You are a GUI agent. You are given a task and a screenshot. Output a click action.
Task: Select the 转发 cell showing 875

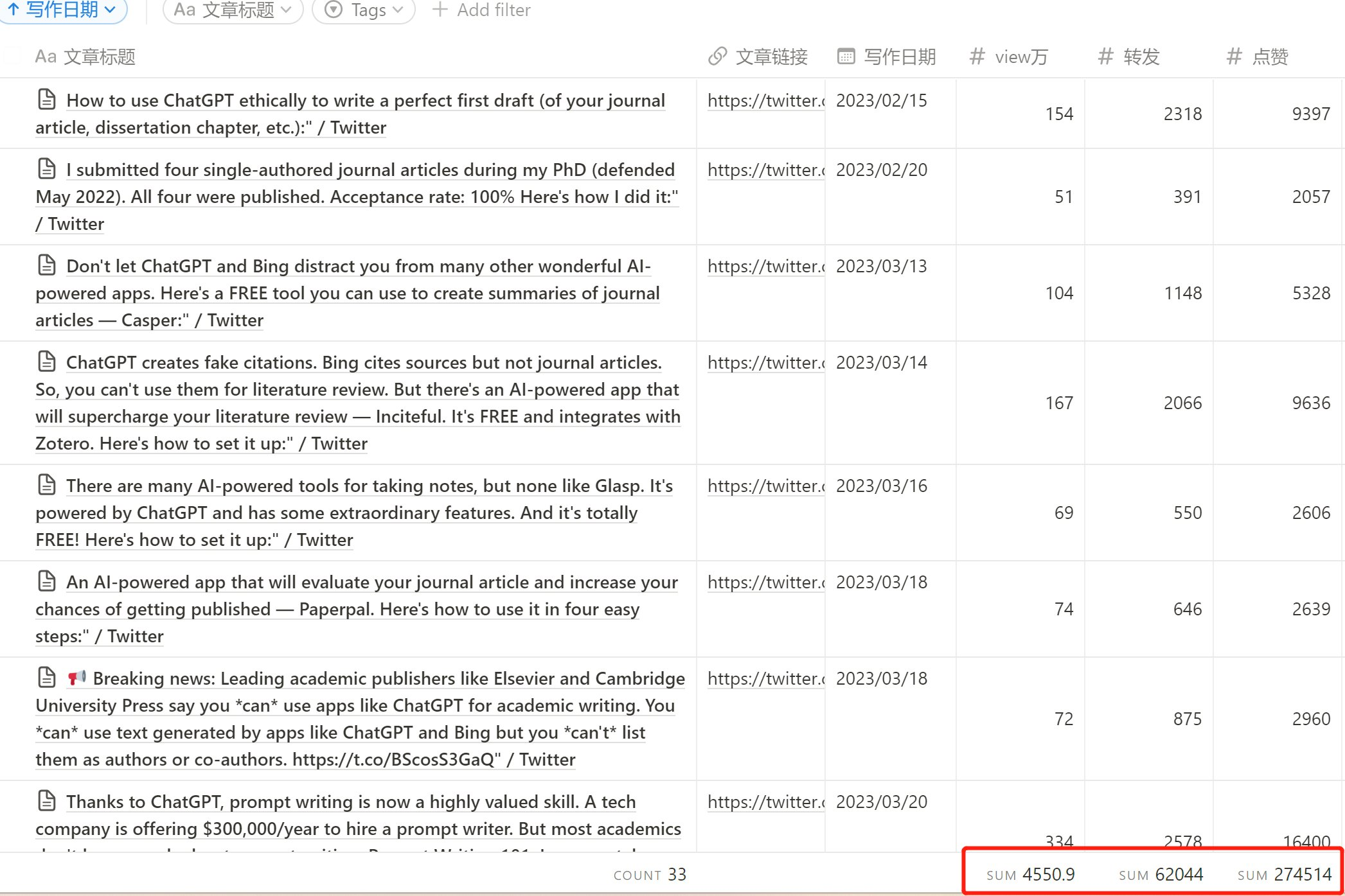pos(1149,719)
